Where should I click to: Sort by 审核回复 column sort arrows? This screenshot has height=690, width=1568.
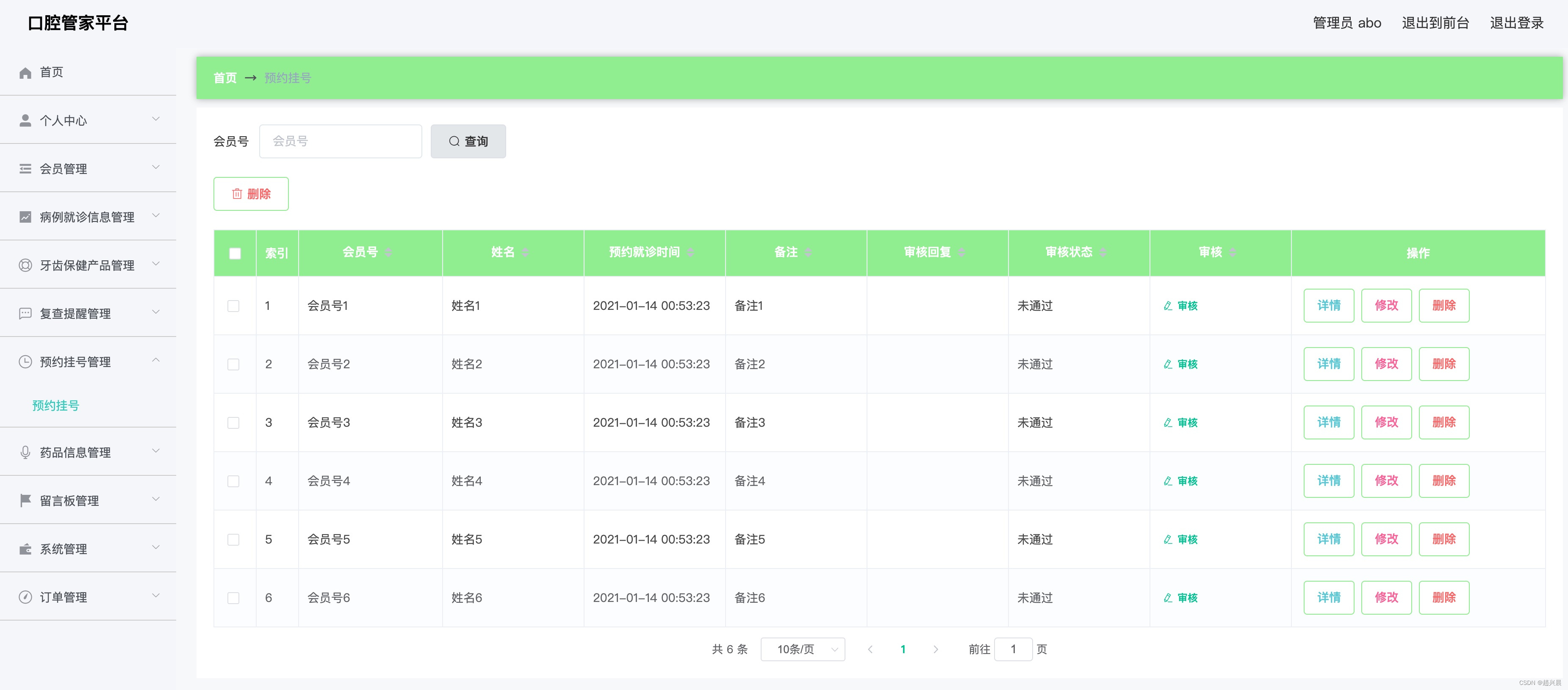click(x=961, y=253)
